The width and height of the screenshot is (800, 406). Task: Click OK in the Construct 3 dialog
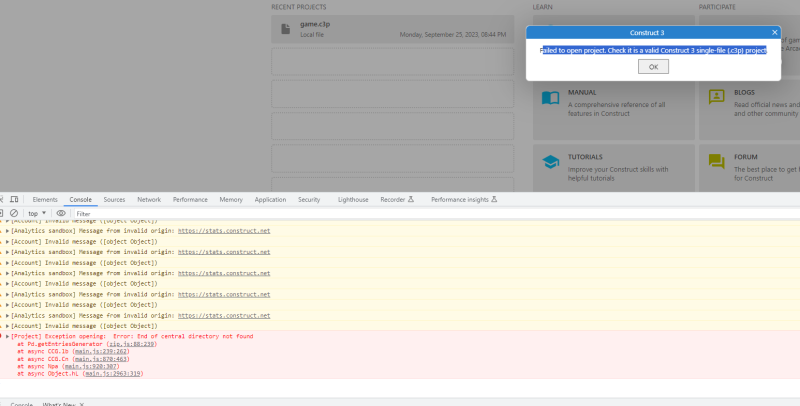point(653,67)
